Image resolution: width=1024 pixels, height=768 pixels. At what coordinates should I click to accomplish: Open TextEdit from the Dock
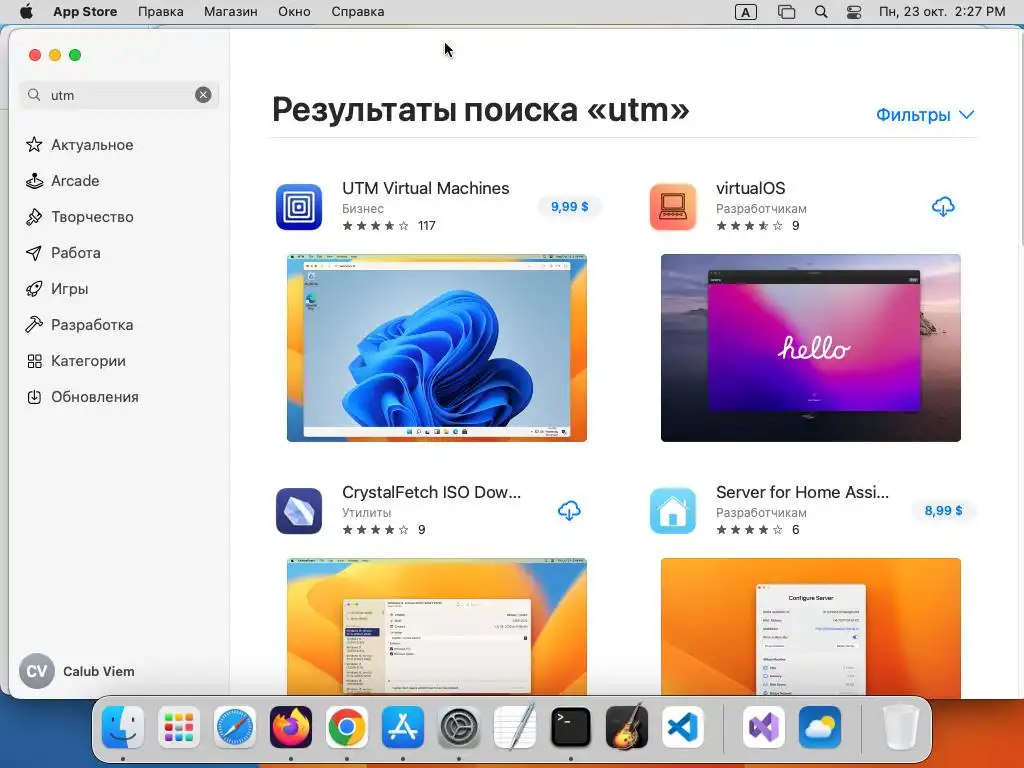[x=515, y=727]
